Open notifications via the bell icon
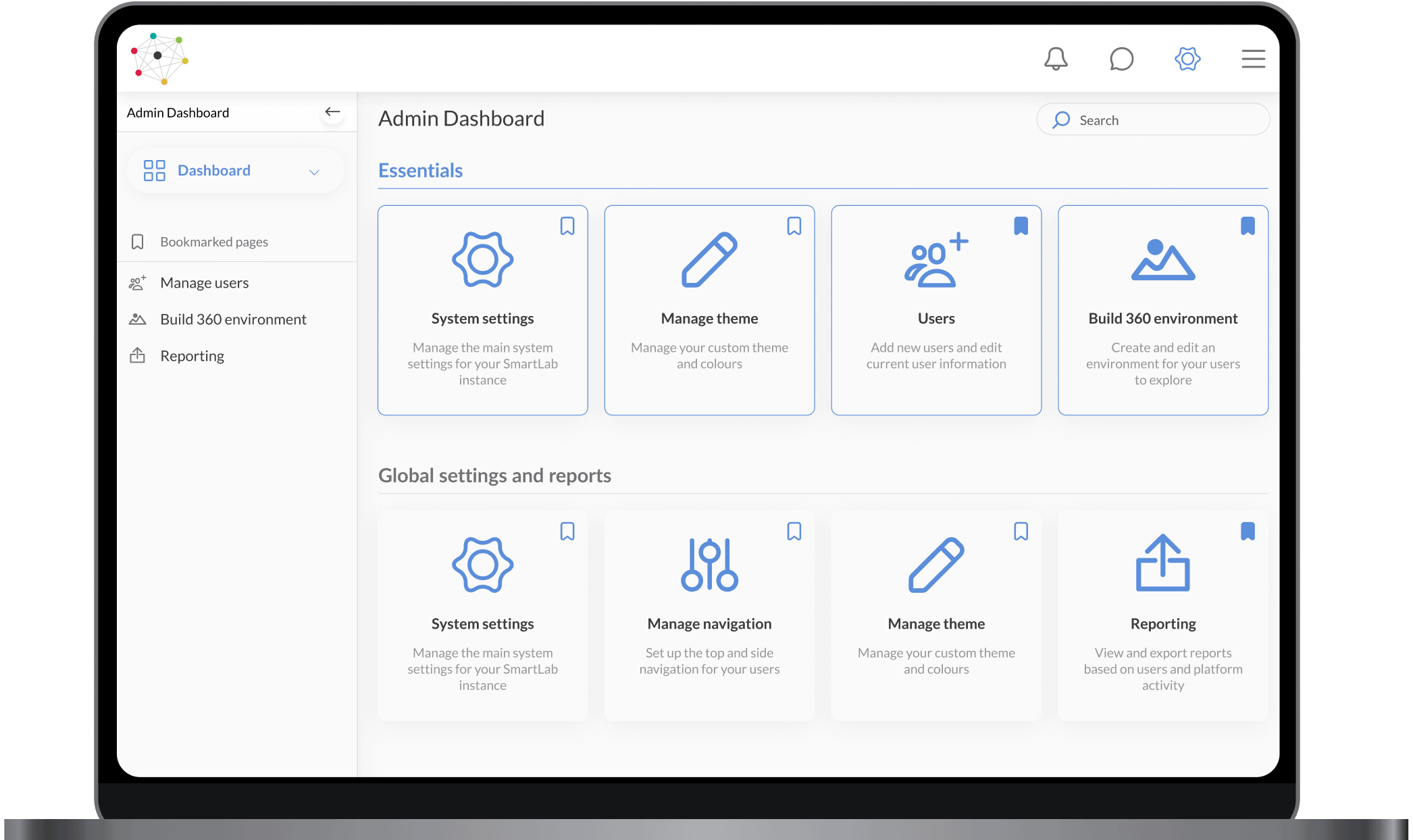The width and height of the screenshot is (1413, 840). coord(1056,59)
